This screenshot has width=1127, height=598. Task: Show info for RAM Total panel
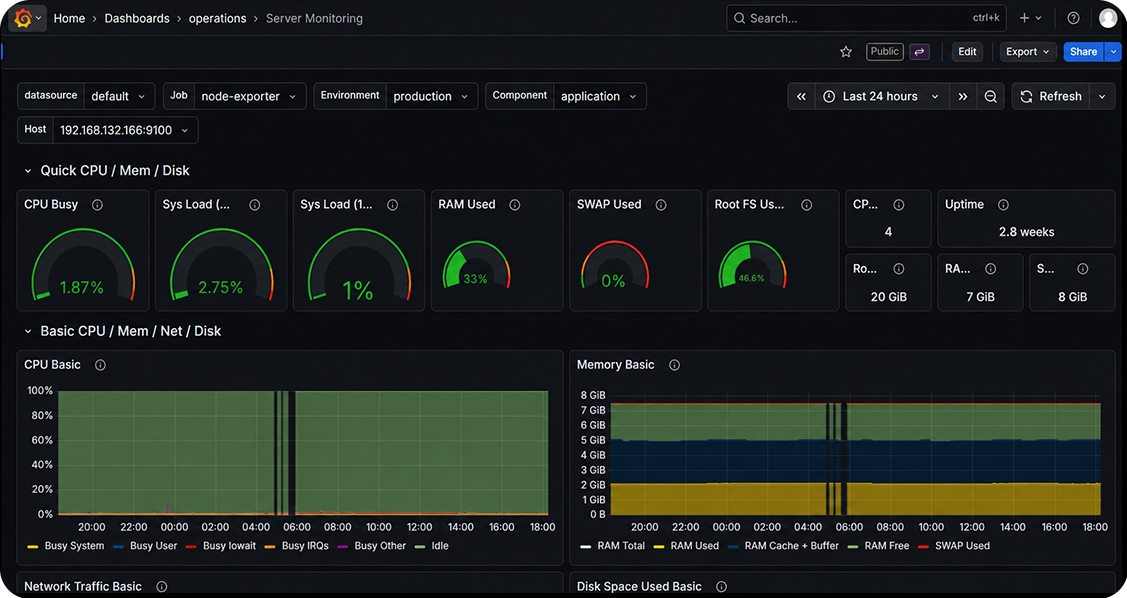990,269
